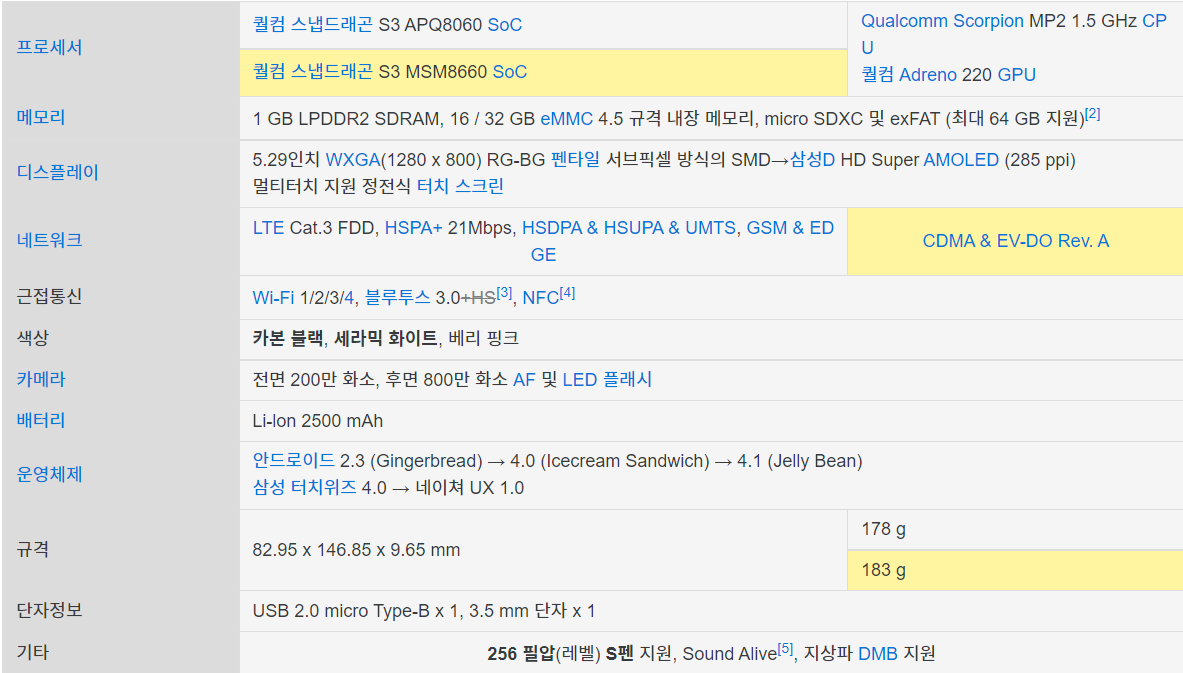Image resolution: width=1183 pixels, height=673 pixels.
Task: Open the HSDPA & HSUPA & UMTS link
Action: tap(629, 228)
